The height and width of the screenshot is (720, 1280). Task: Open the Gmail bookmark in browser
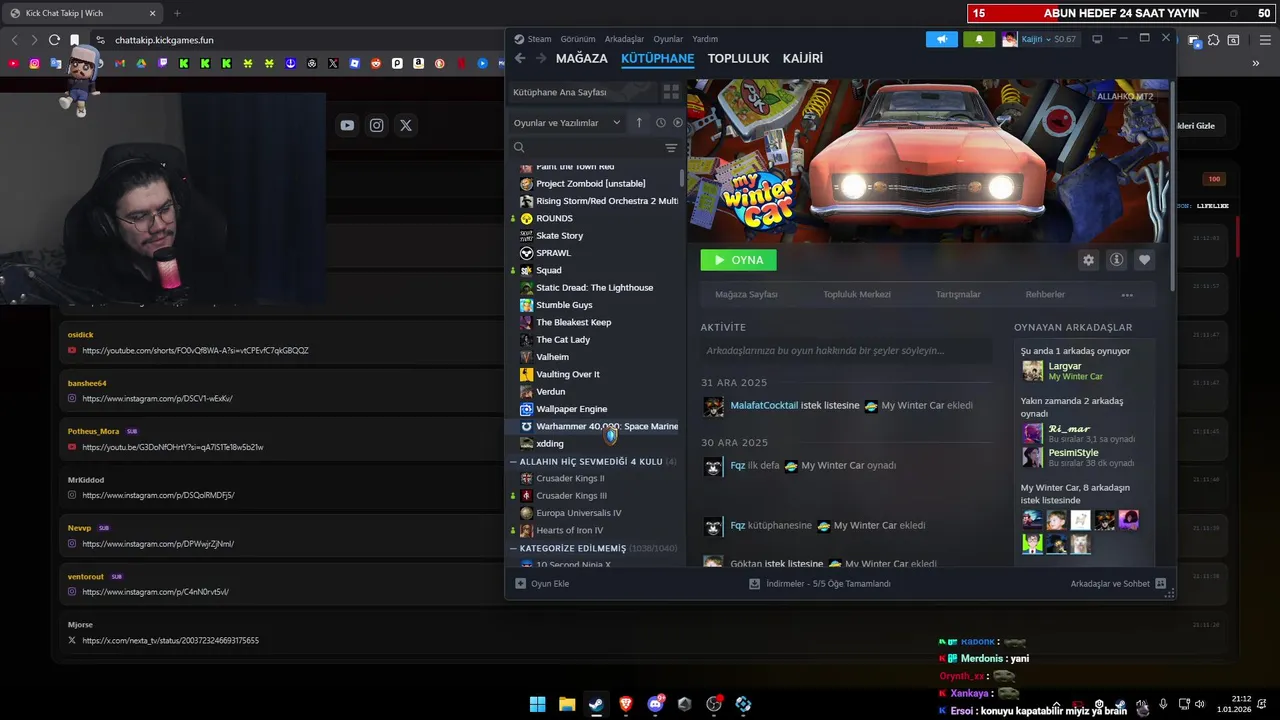coord(120,63)
